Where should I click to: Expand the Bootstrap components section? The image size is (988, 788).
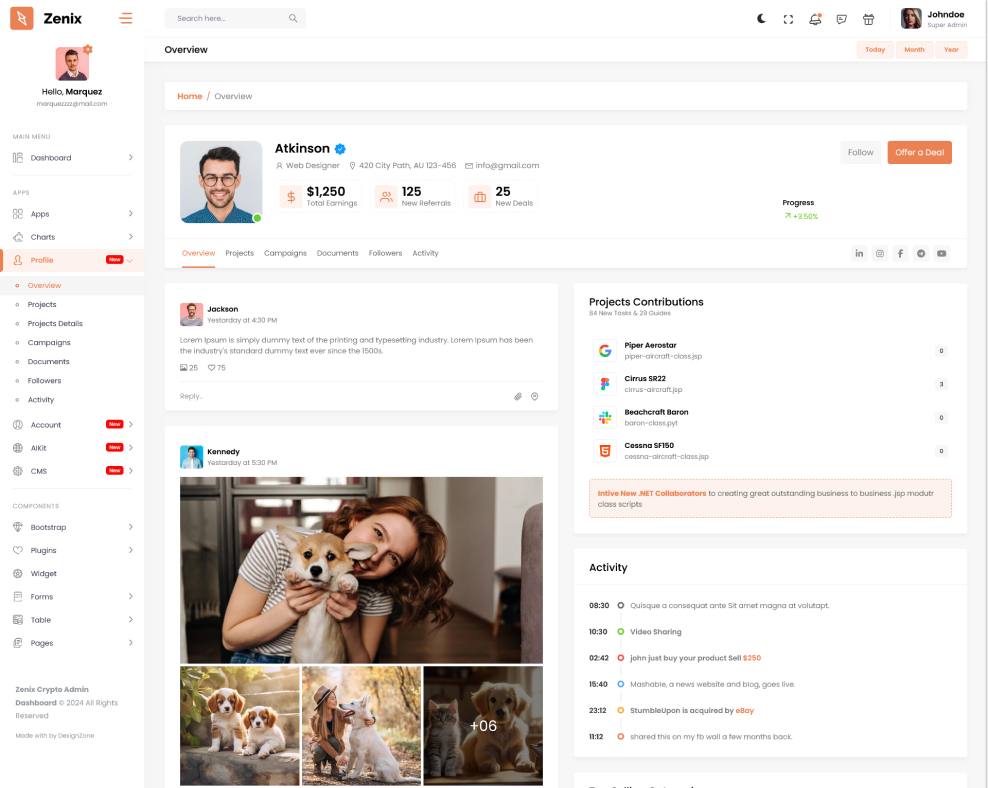pos(72,528)
